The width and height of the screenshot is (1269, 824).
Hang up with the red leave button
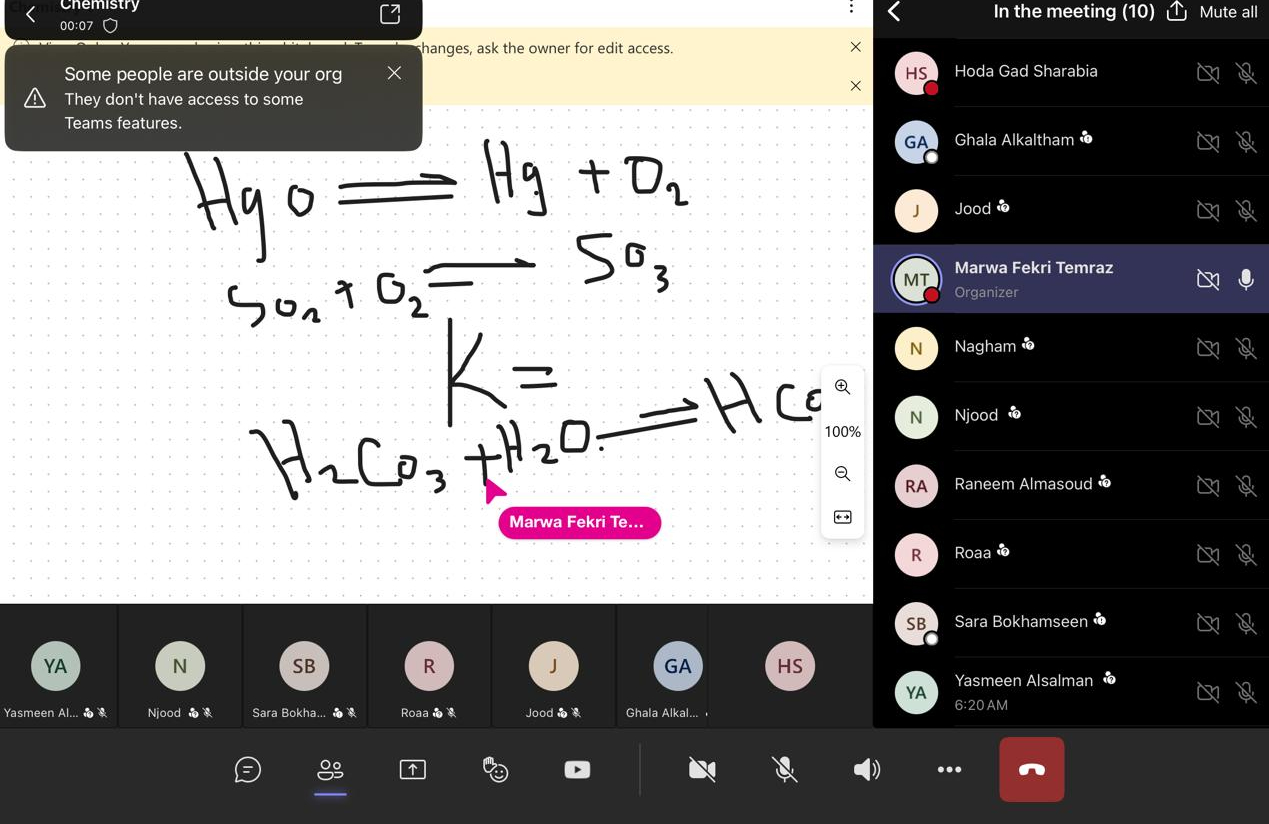tap(1031, 769)
